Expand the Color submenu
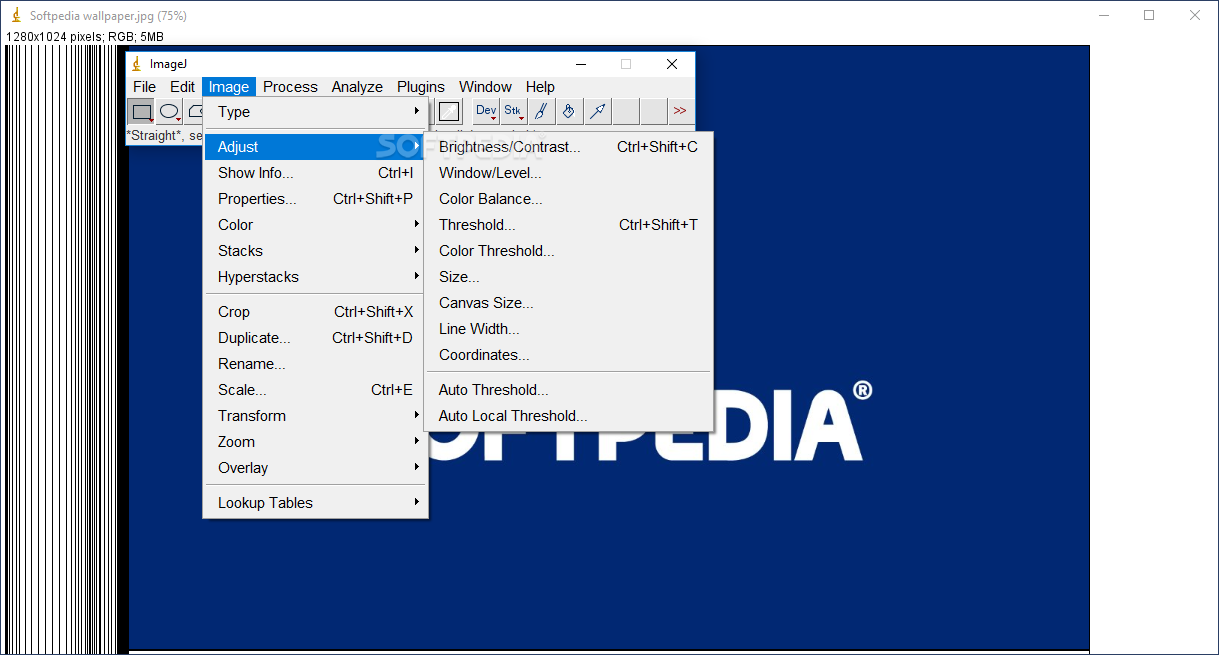1219x655 pixels. pyautogui.click(x=316, y=225)
